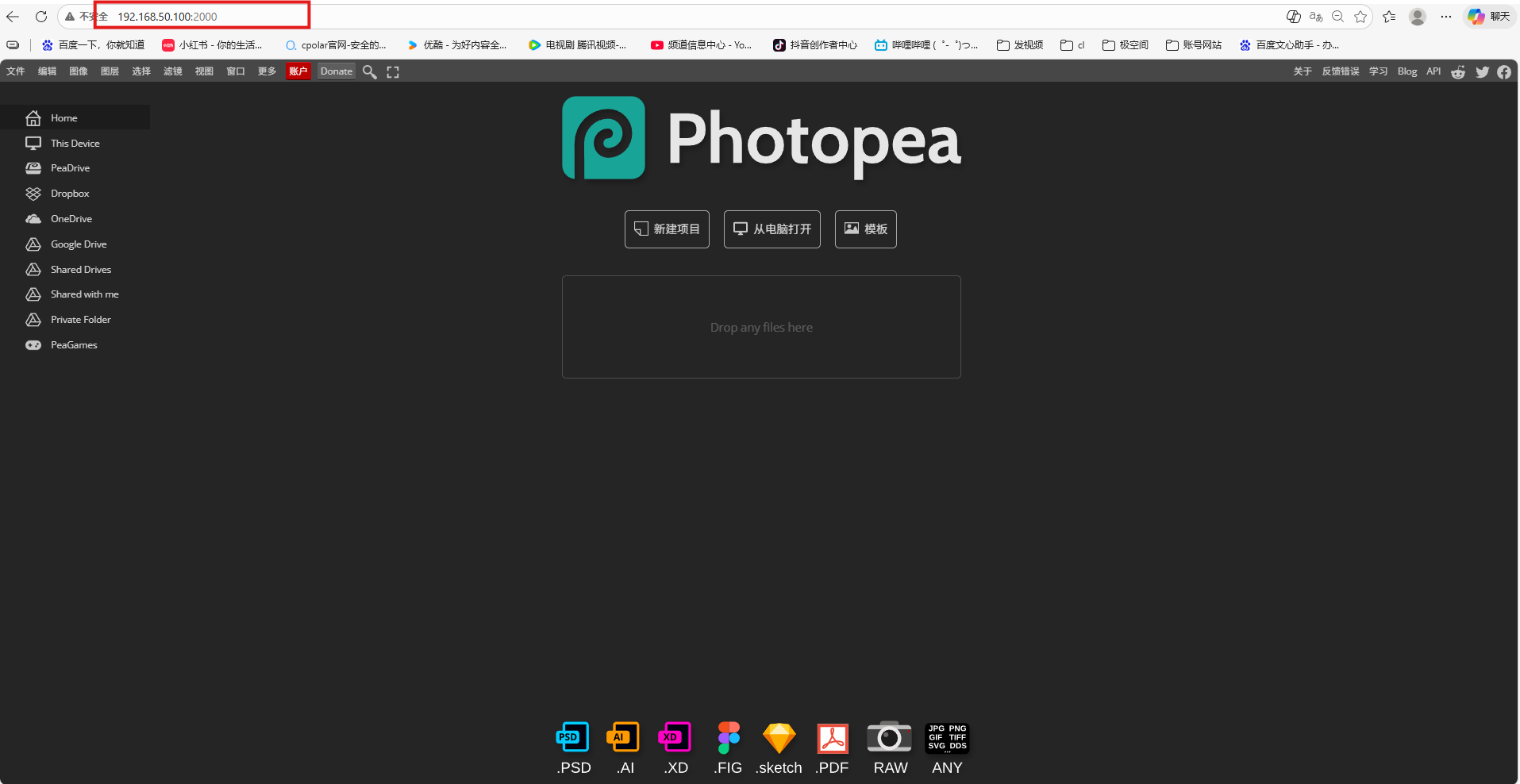The height and width of the screenshot is (784, 1520).
Task: Open a .PSD file via its format icon
Action: coord(572,736)
